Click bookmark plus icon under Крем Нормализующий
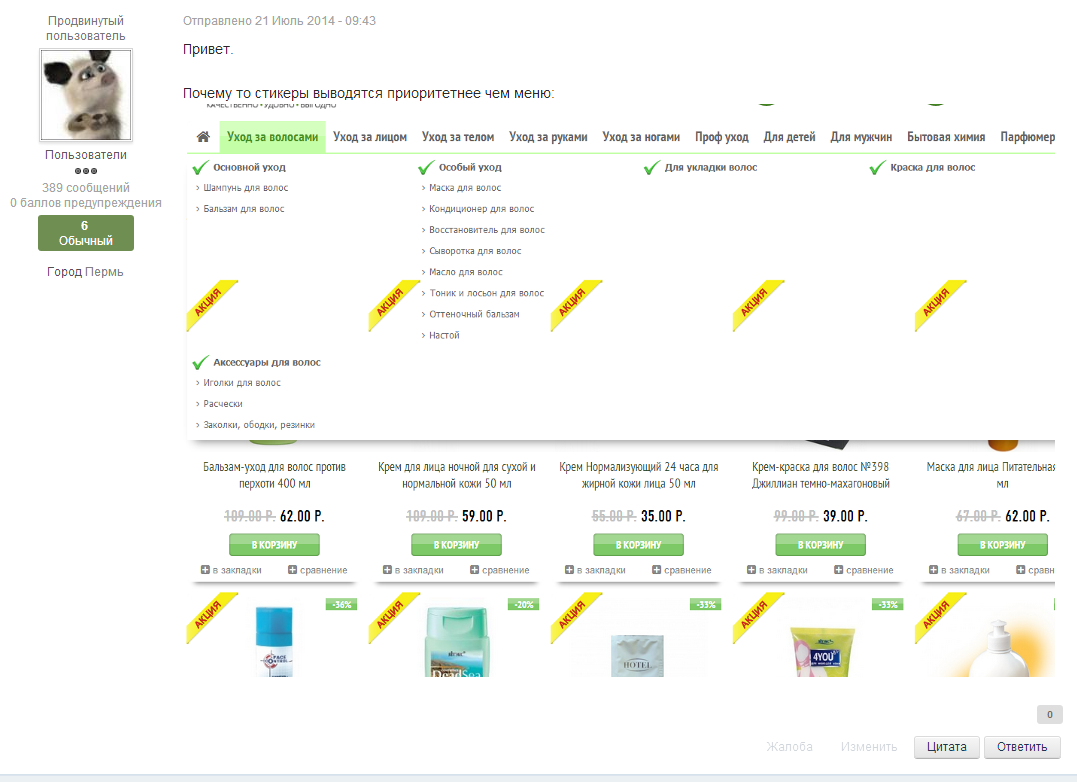The height and width of the screenshot is (782, 1077). [569, 570]
